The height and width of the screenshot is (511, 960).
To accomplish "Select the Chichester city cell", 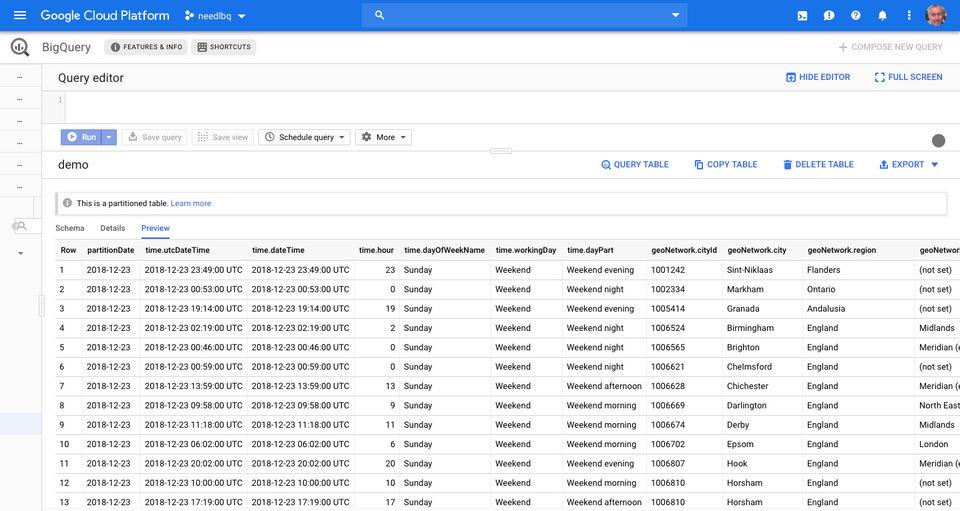I will (x=748, y=386).
